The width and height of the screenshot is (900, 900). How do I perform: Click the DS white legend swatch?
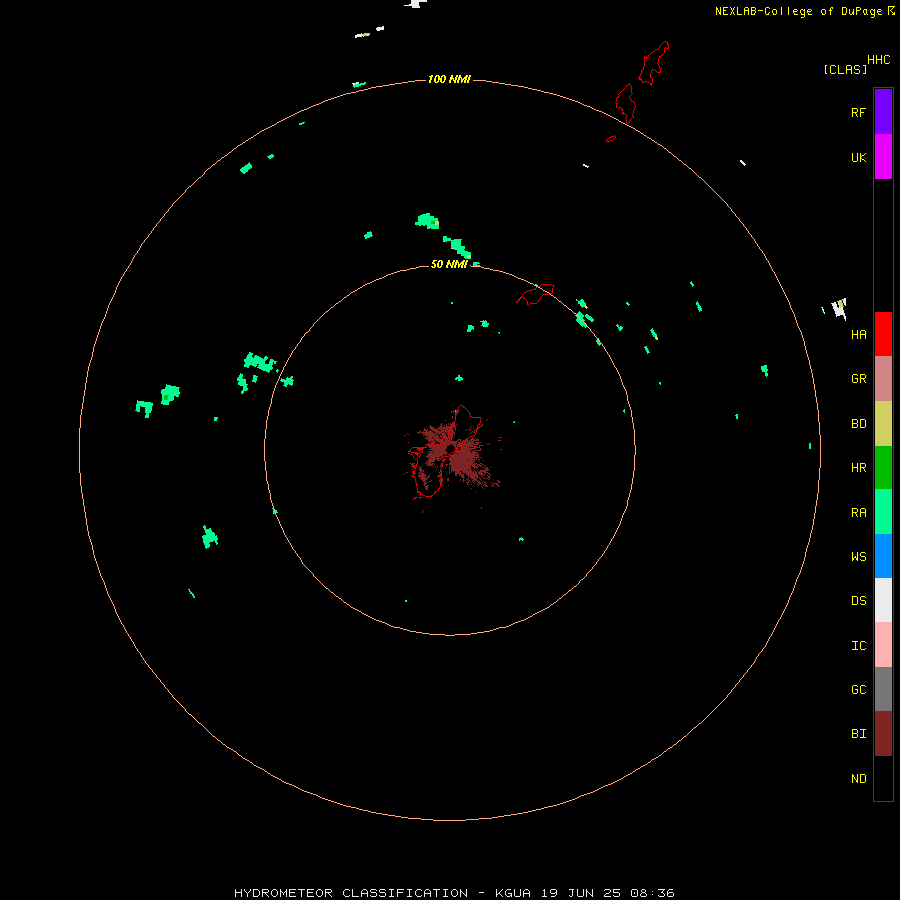883,600
